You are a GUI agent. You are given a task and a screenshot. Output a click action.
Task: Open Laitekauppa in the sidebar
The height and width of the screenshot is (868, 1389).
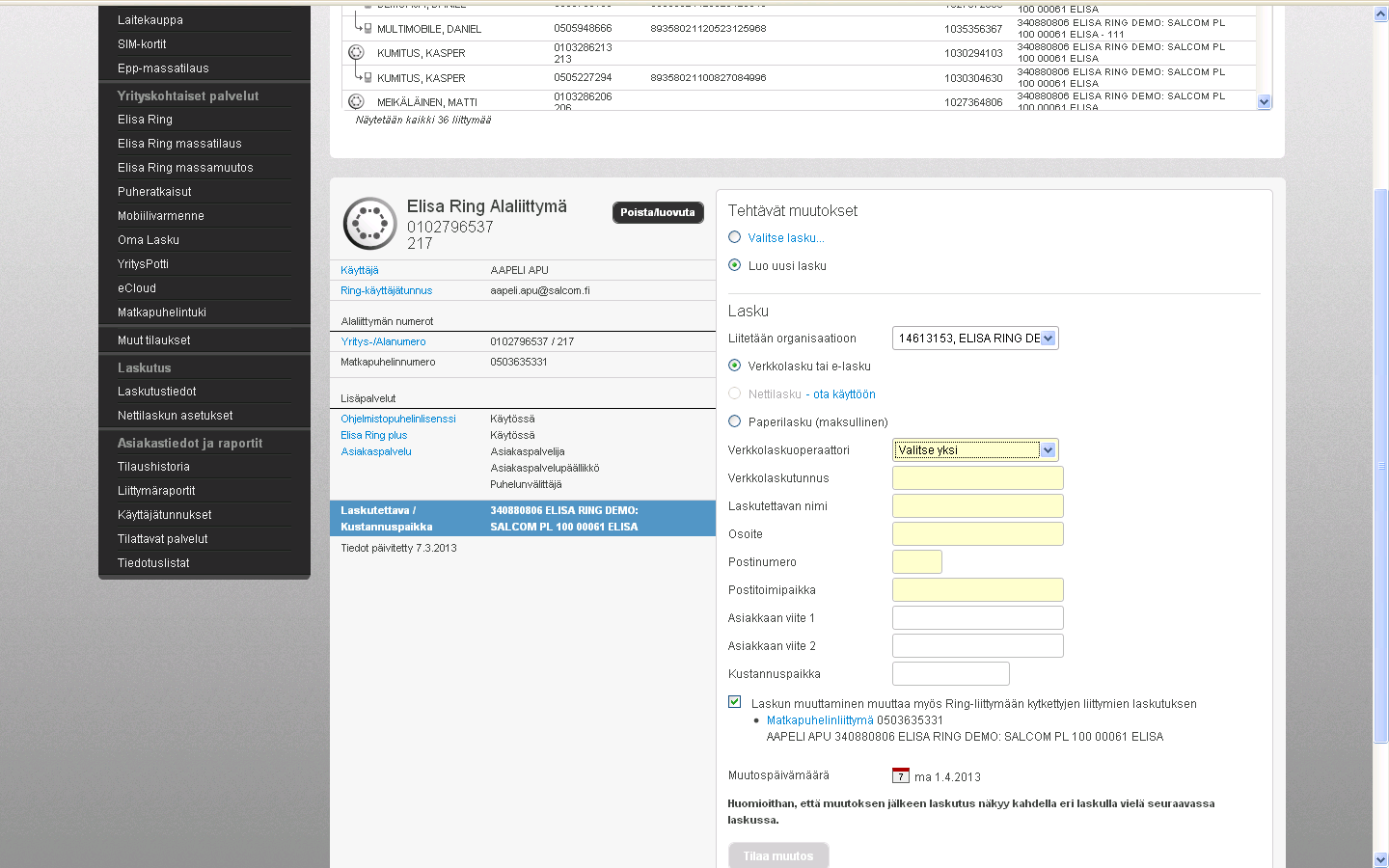click(x=150, y=20)
